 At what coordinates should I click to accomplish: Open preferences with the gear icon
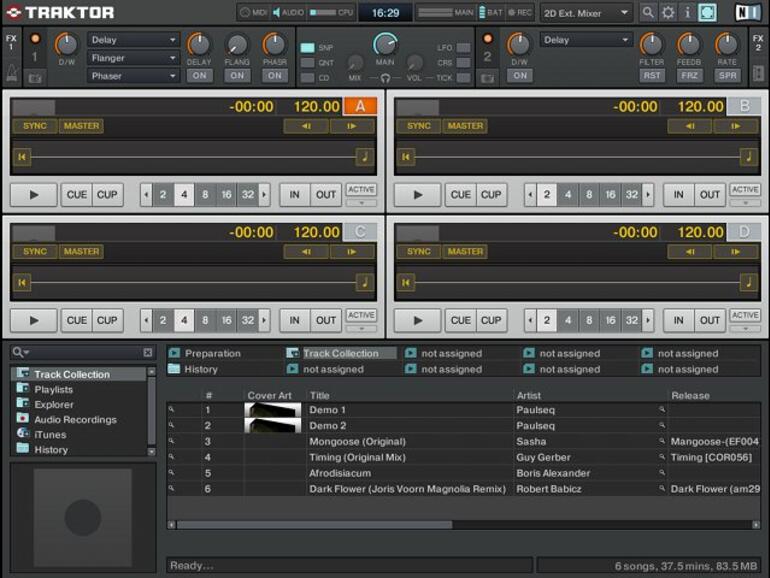668,13
